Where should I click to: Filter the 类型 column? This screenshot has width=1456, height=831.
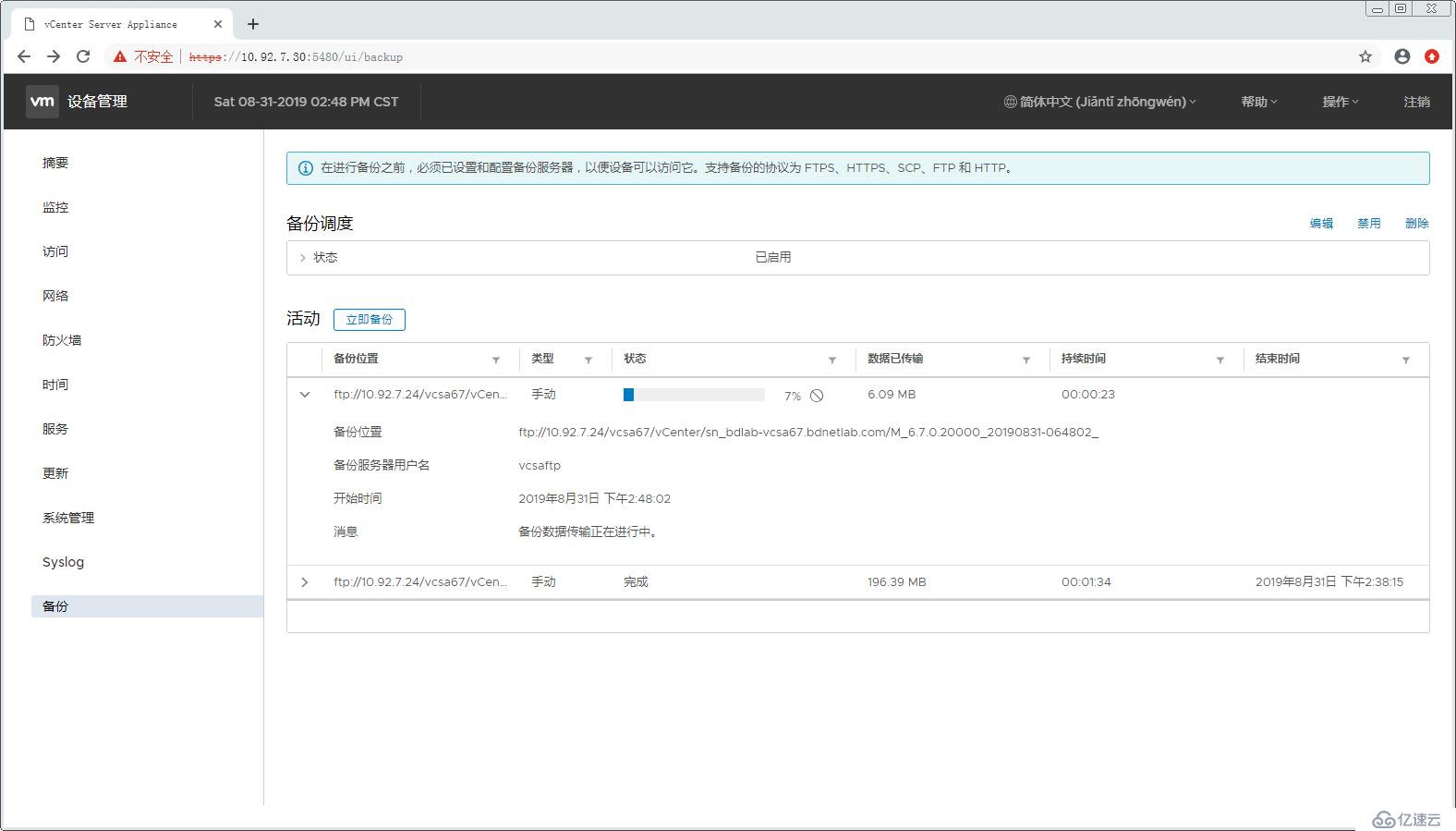click(x=588, y=360)
